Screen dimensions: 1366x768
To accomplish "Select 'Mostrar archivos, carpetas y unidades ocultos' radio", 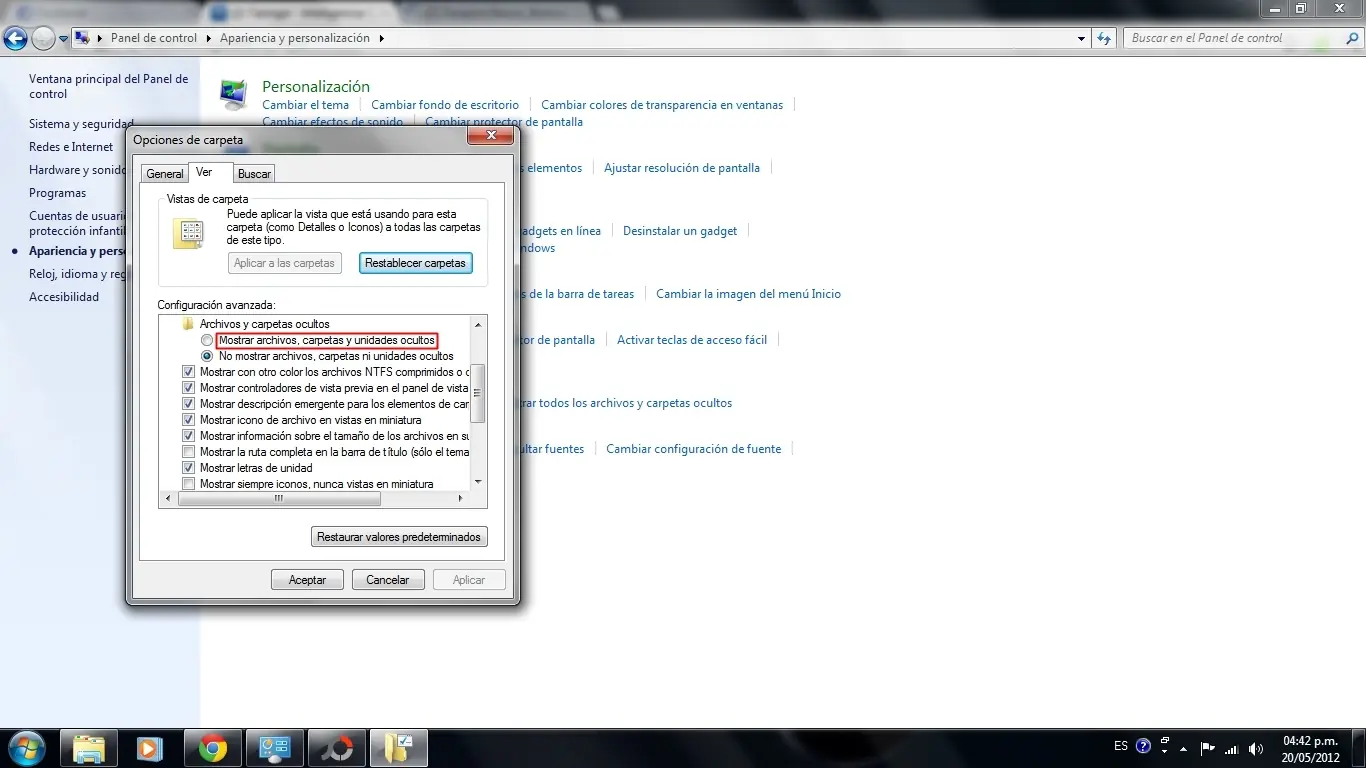I will (x=207, y=340).
